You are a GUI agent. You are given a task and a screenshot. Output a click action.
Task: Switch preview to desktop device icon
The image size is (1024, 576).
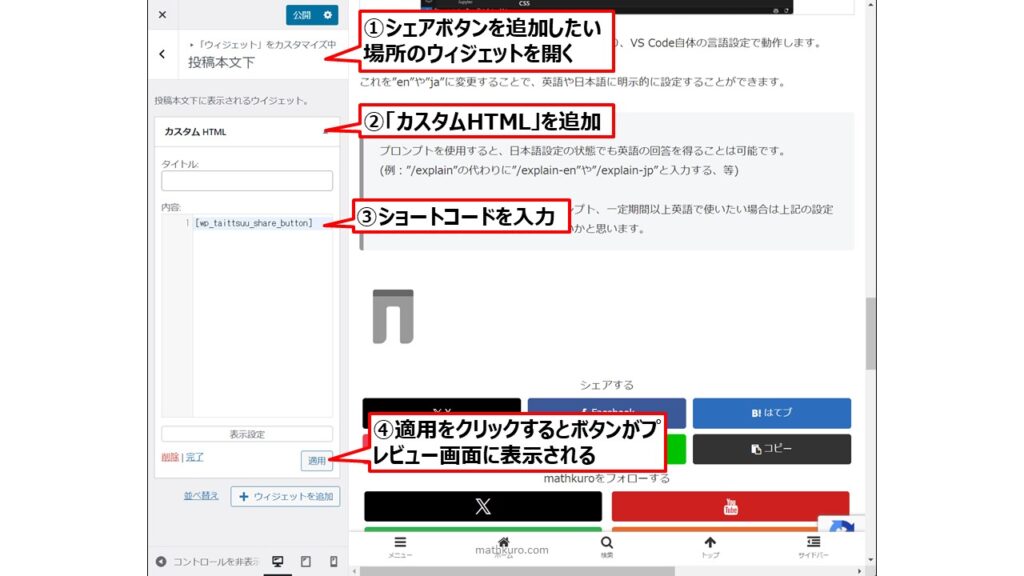(278, 561)
